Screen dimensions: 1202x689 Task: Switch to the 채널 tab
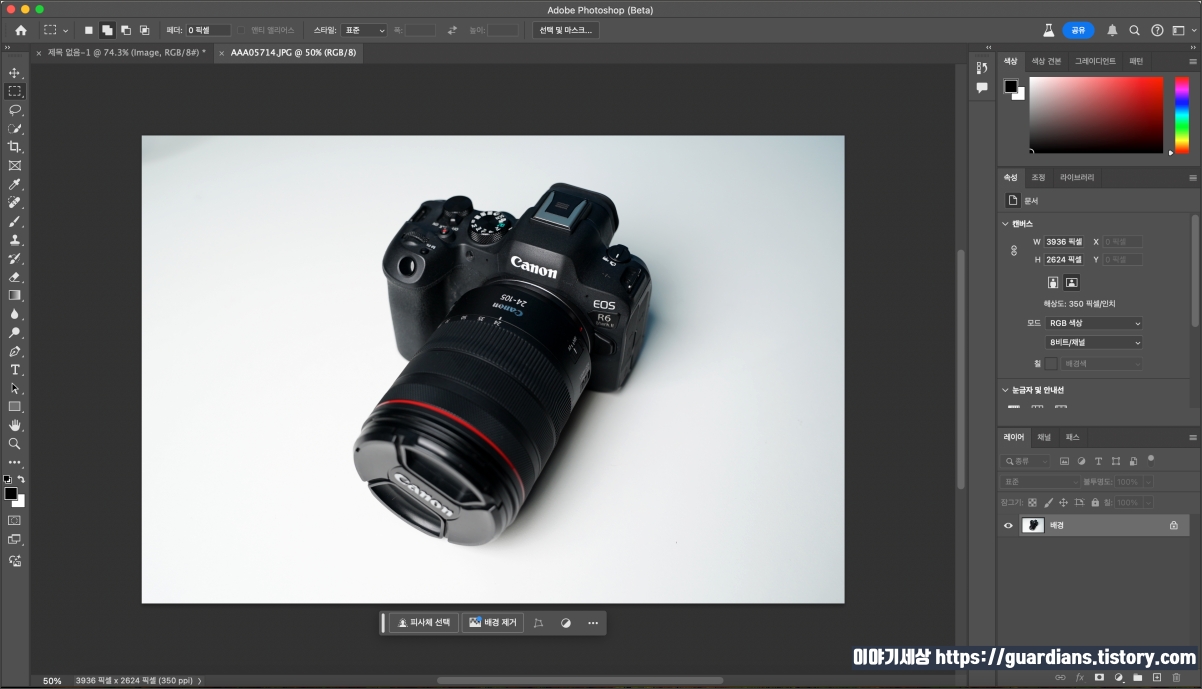[x=1043, y=437]
